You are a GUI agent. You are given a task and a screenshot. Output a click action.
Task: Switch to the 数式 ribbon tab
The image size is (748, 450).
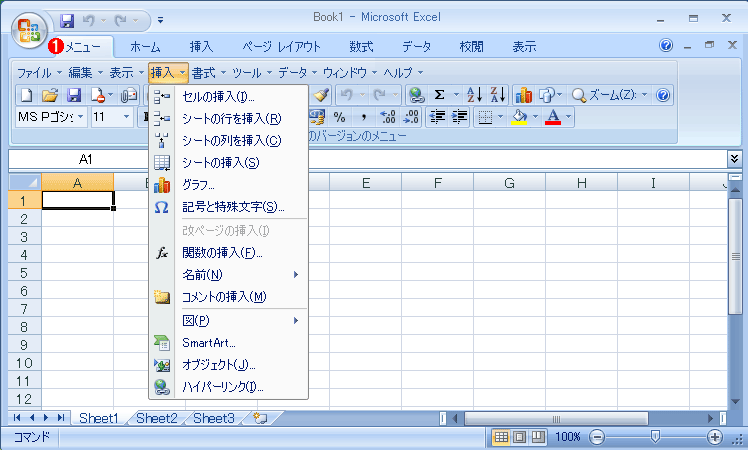tap(361, 47)
